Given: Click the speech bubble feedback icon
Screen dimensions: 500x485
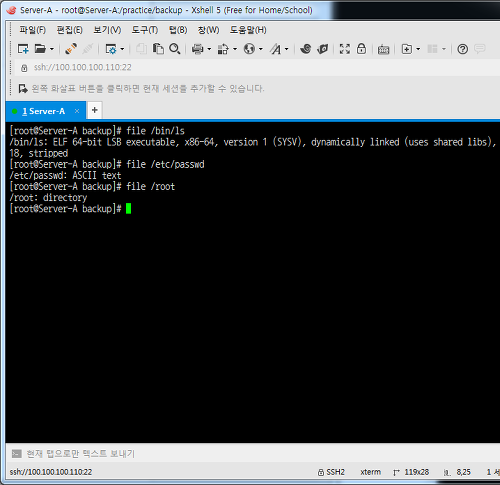Looking at the screenshot, I should click(480, 49).
